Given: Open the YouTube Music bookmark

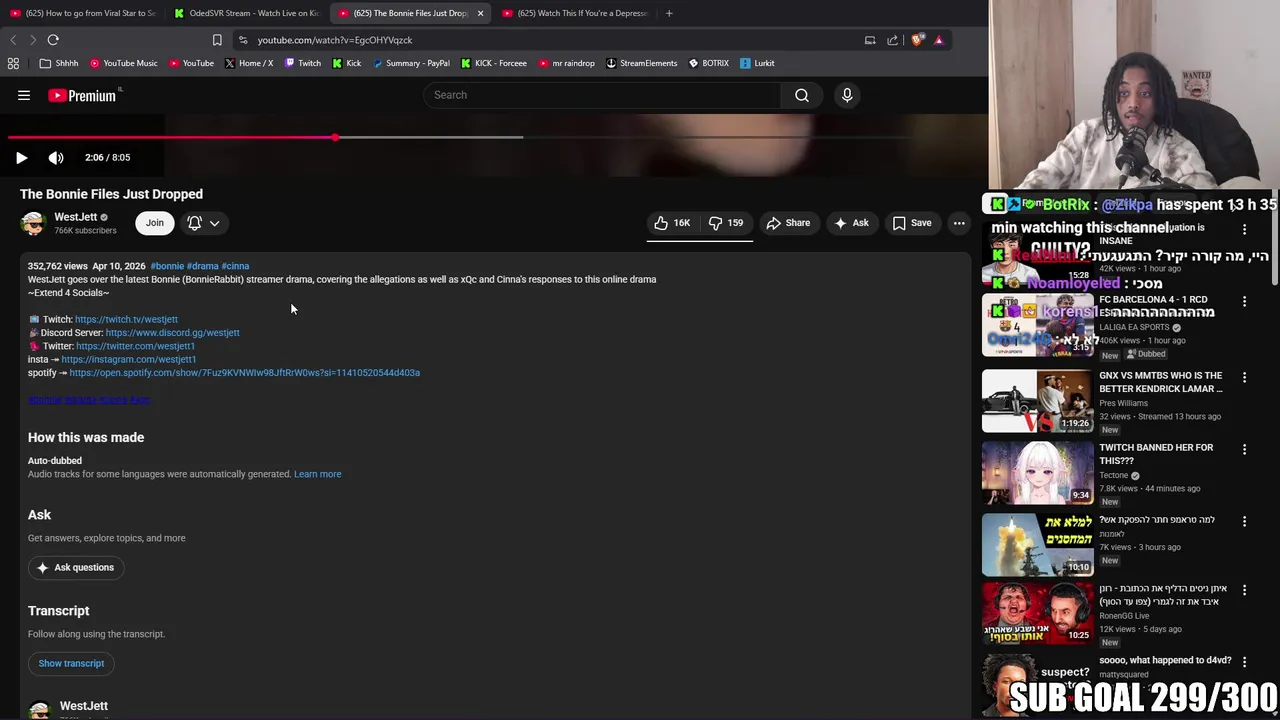Looking at the screenshot, I should (x=123, y=63).
